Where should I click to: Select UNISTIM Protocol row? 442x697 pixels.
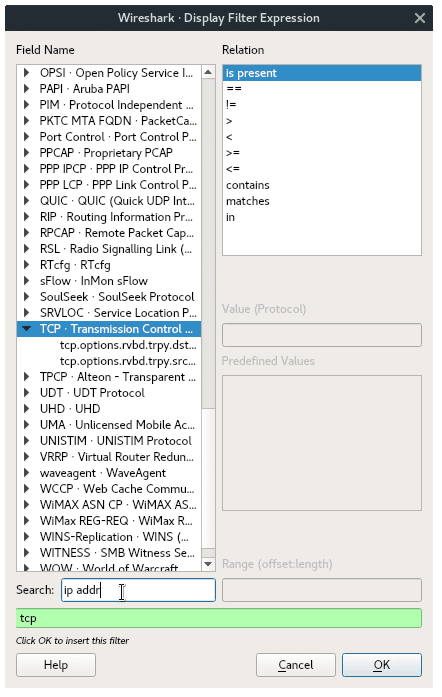(109, 441)
